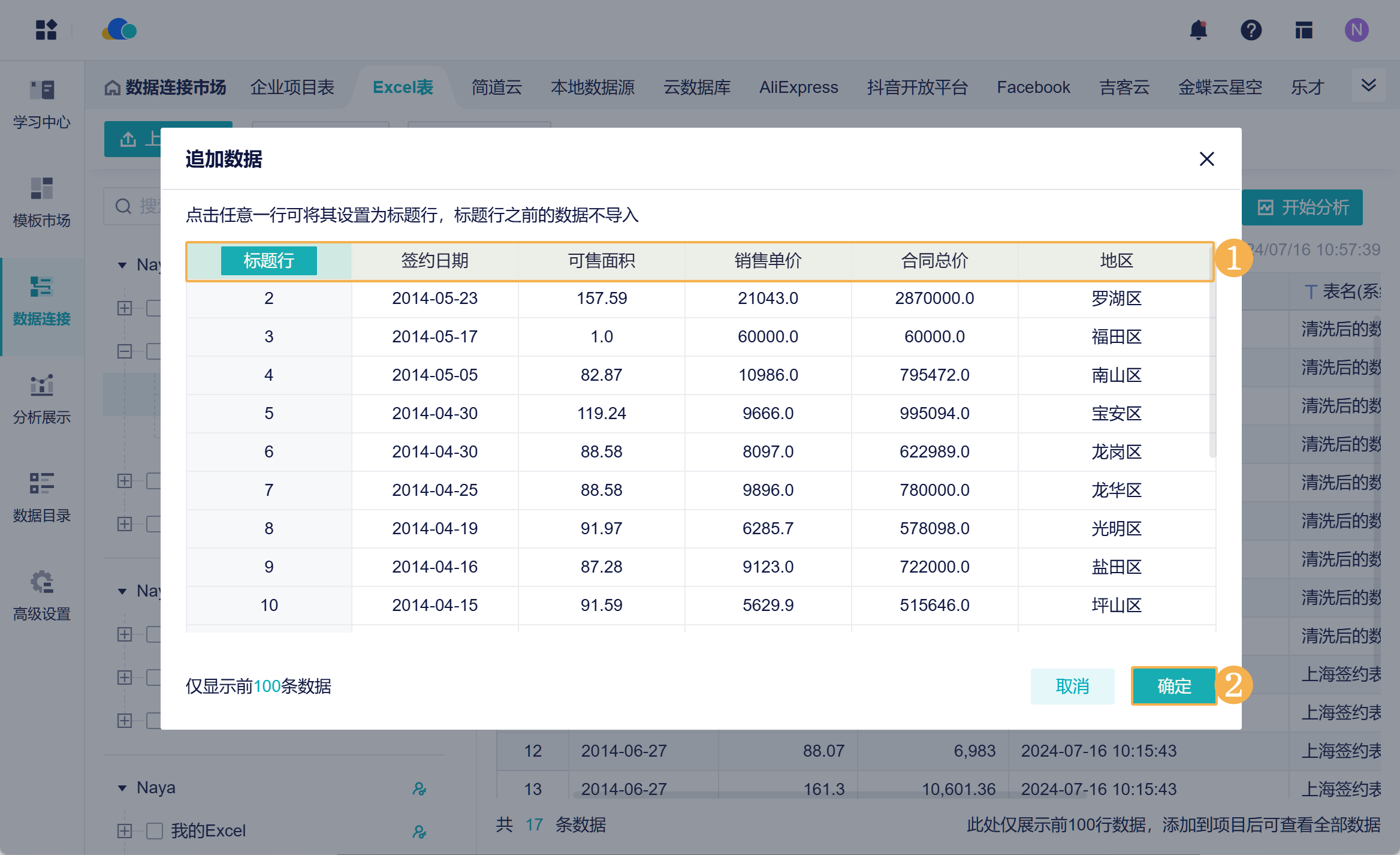Switch to the 简道云 tab
The height and width of the screenshot is (855, 1400).
pos(496,88)
